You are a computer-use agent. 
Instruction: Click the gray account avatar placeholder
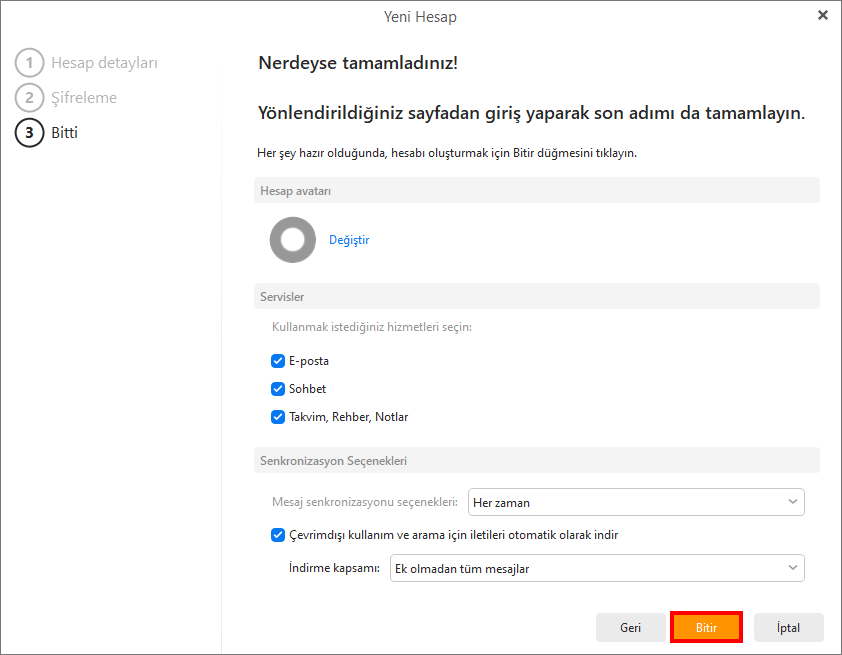coord(293,240)
